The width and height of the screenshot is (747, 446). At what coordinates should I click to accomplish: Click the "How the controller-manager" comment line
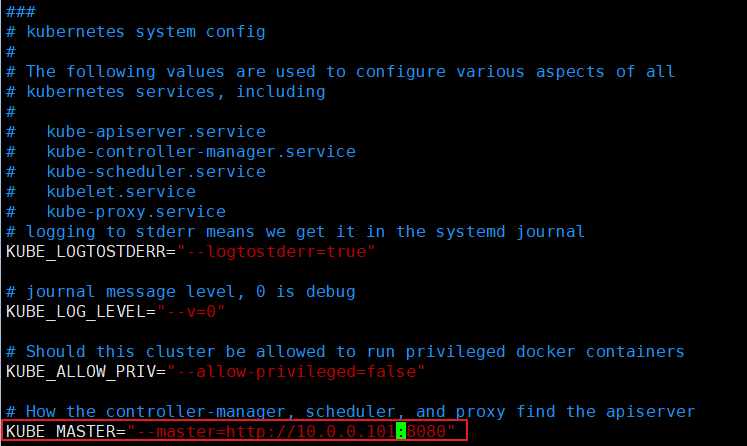coord(350,412)
